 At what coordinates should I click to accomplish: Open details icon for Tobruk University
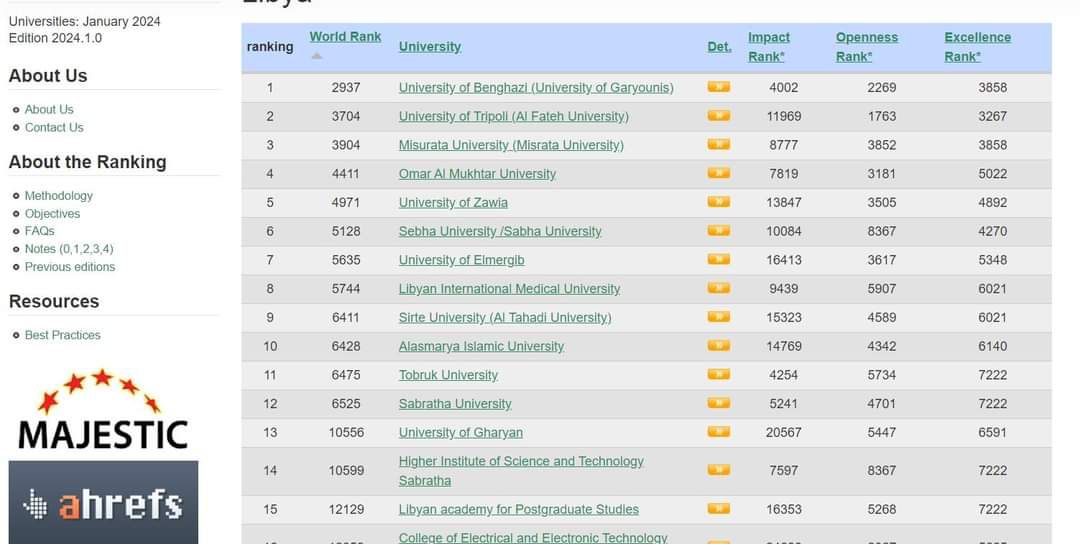pyautogui.click(x=718, y=375)
